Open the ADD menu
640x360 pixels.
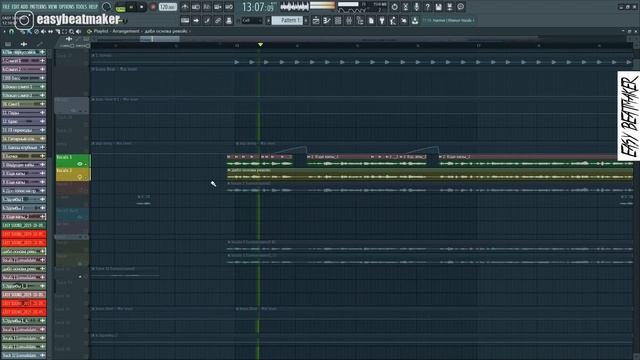click(x=24, y=7)
